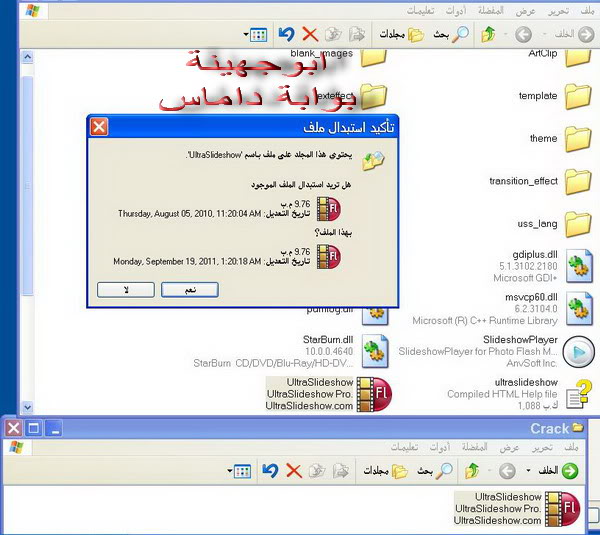
Task: Open ملف (File) menu in top window
Action: pyautogui.click(x=587, y=11)
